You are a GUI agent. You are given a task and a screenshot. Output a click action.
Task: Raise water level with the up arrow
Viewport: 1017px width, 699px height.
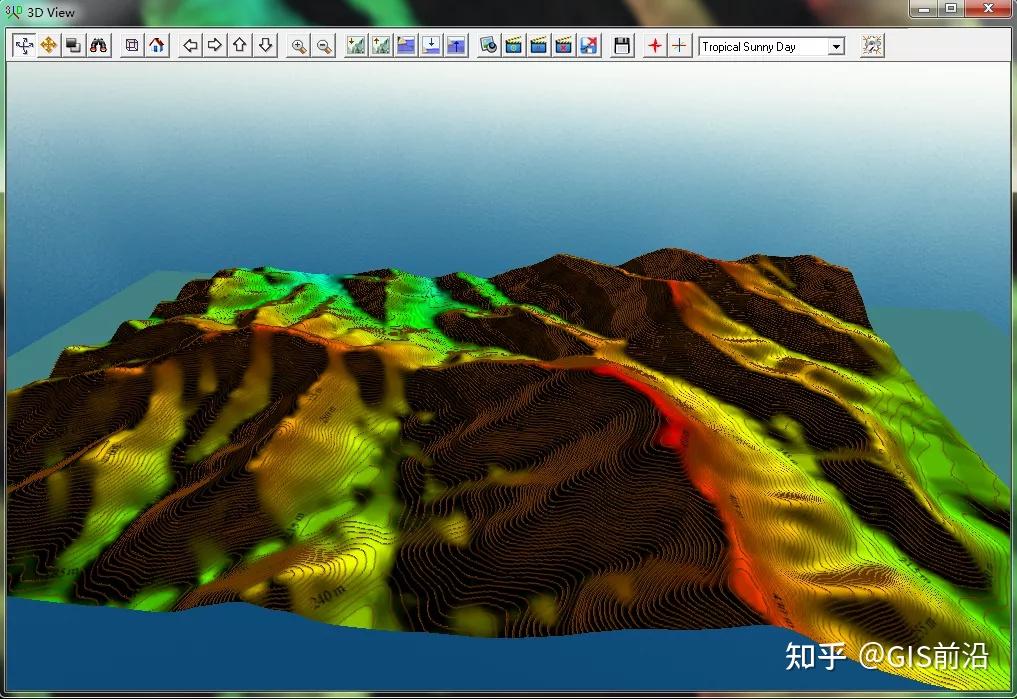click(x=454, y=45)
